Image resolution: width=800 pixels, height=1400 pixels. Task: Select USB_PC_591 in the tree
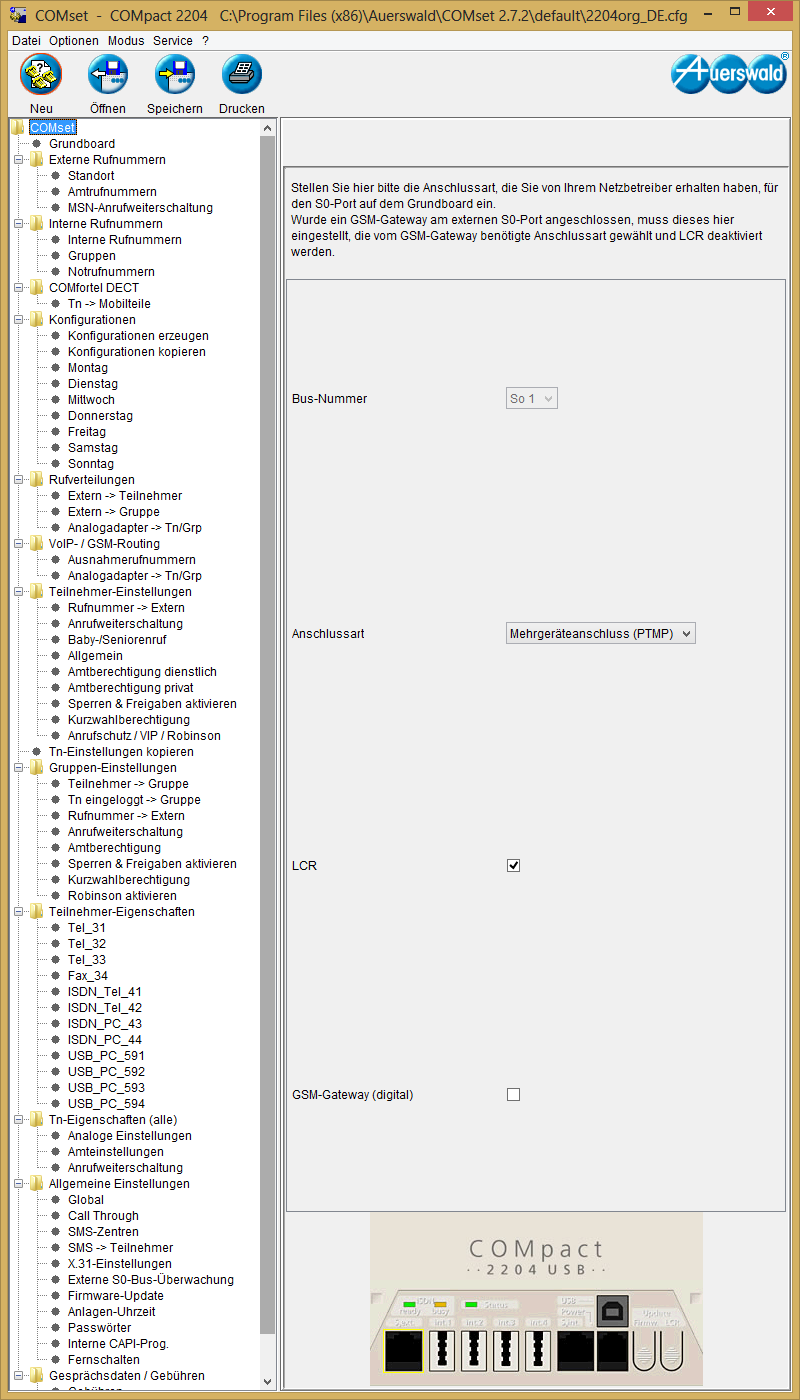pyautogui.click(x=106, y=1056)
